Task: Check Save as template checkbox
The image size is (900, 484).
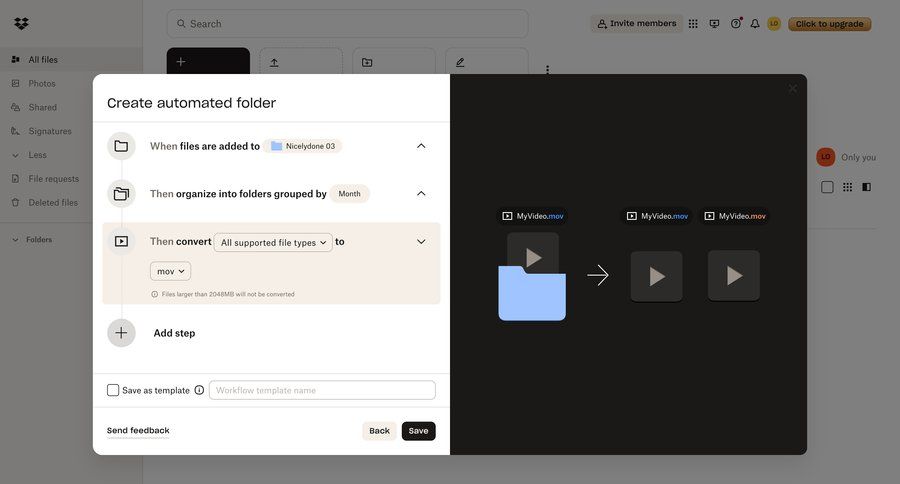Action: click(113, 390)
